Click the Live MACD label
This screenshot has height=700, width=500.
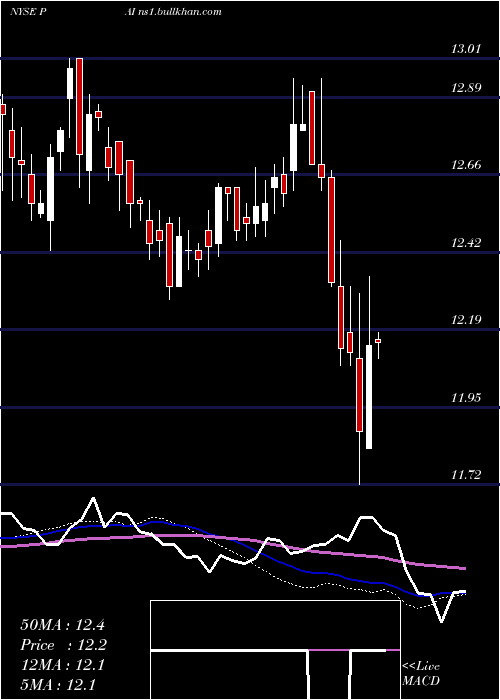[421, 673]
